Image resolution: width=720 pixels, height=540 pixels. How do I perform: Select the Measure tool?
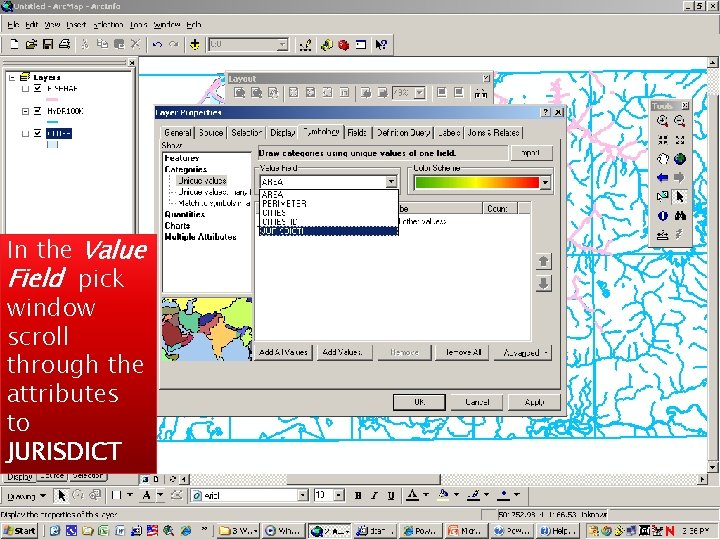[662, 235]
